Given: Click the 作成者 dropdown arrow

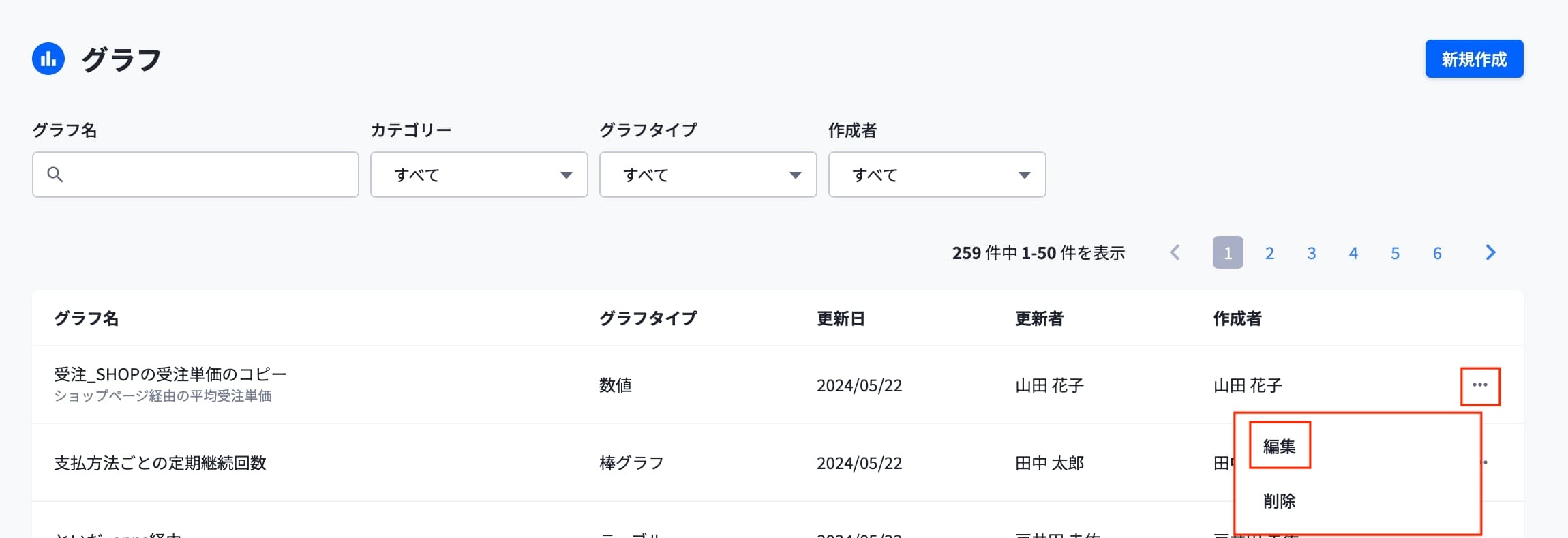Looking at the screenshot, I should pyautogui.click(x=1024, y=175).
